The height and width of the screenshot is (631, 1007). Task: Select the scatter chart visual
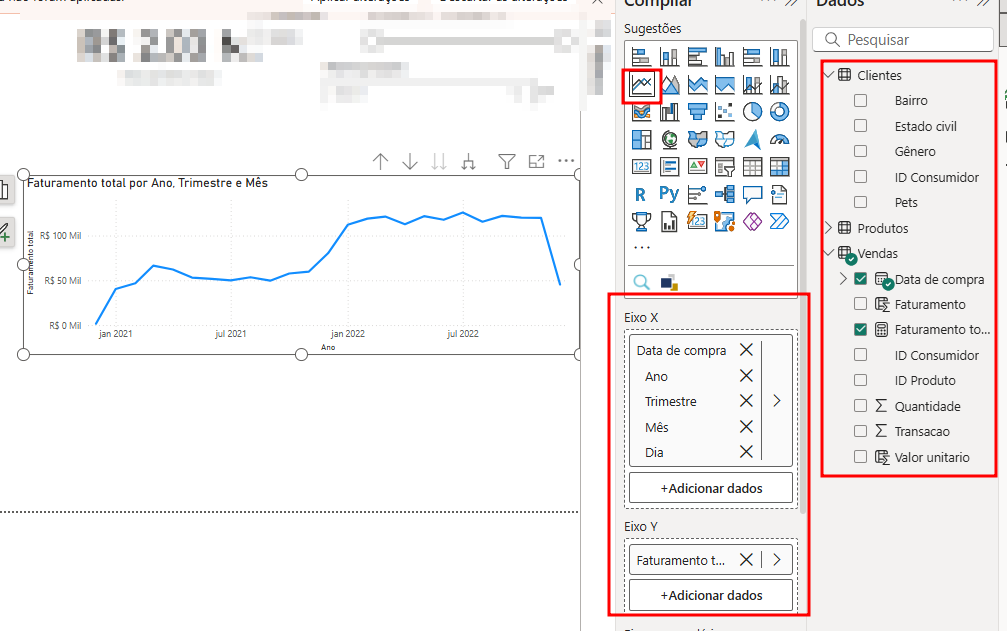point(724,112)
